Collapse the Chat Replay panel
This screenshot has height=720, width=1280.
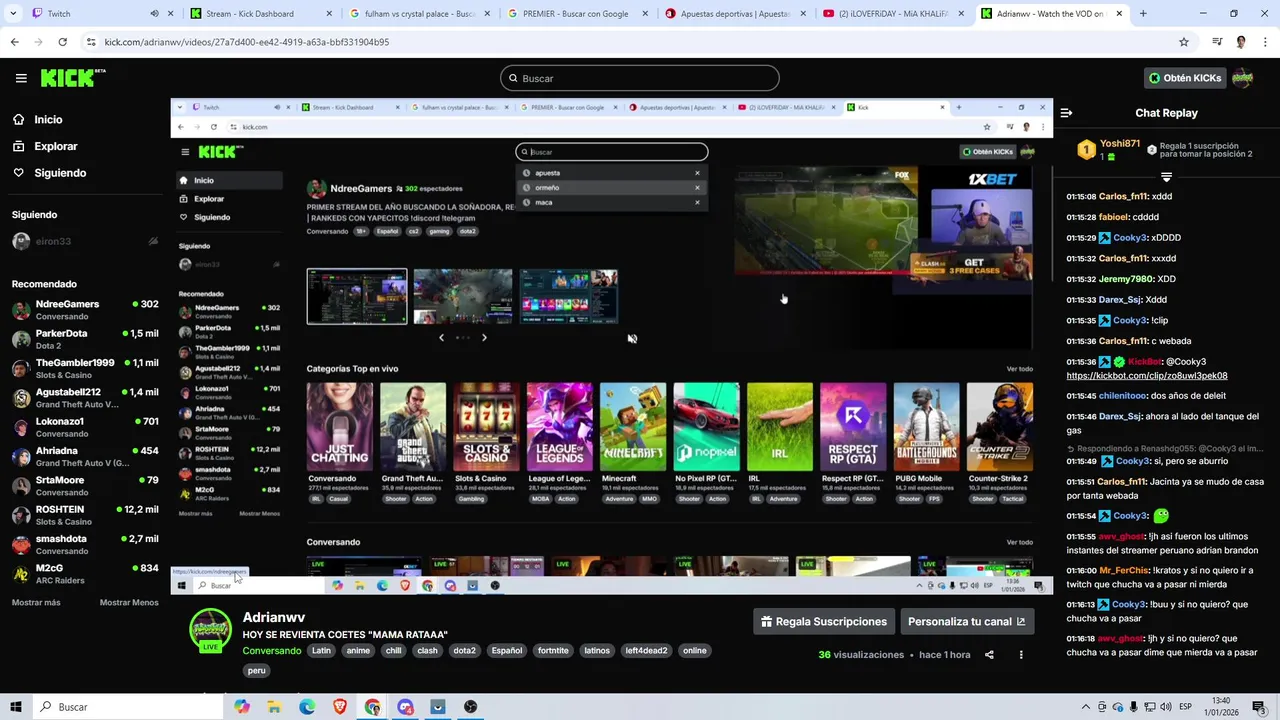[1066, 113]
